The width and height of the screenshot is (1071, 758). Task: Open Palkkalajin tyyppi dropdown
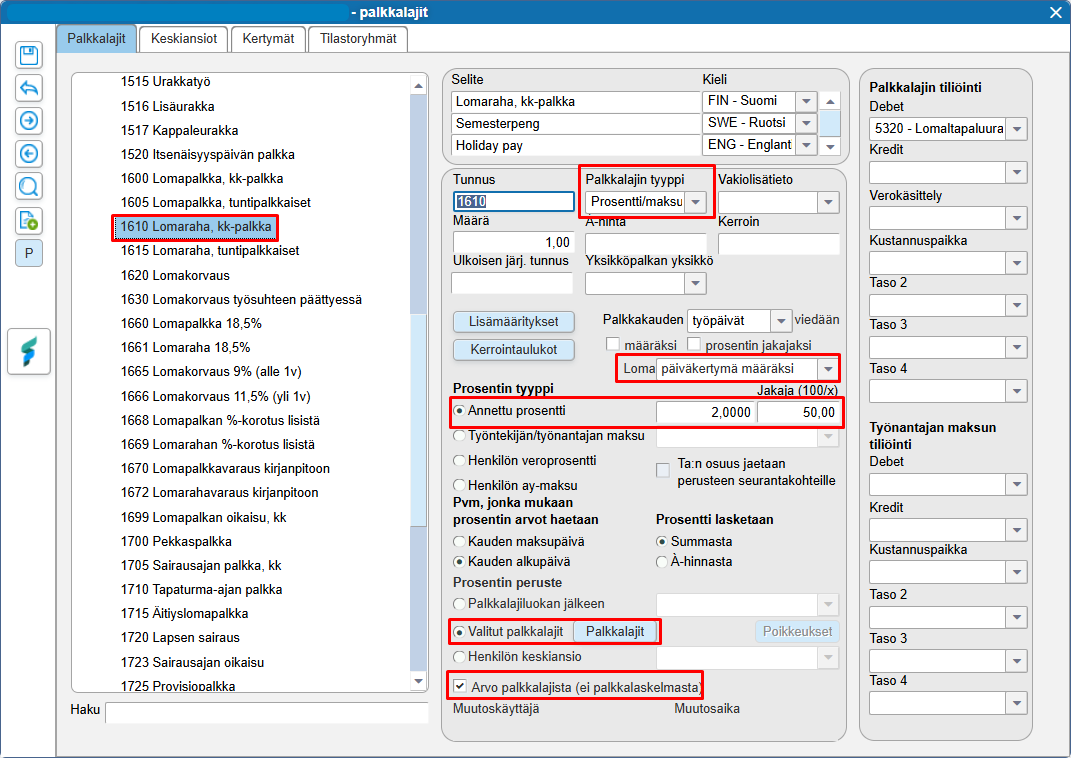[695, 202]
